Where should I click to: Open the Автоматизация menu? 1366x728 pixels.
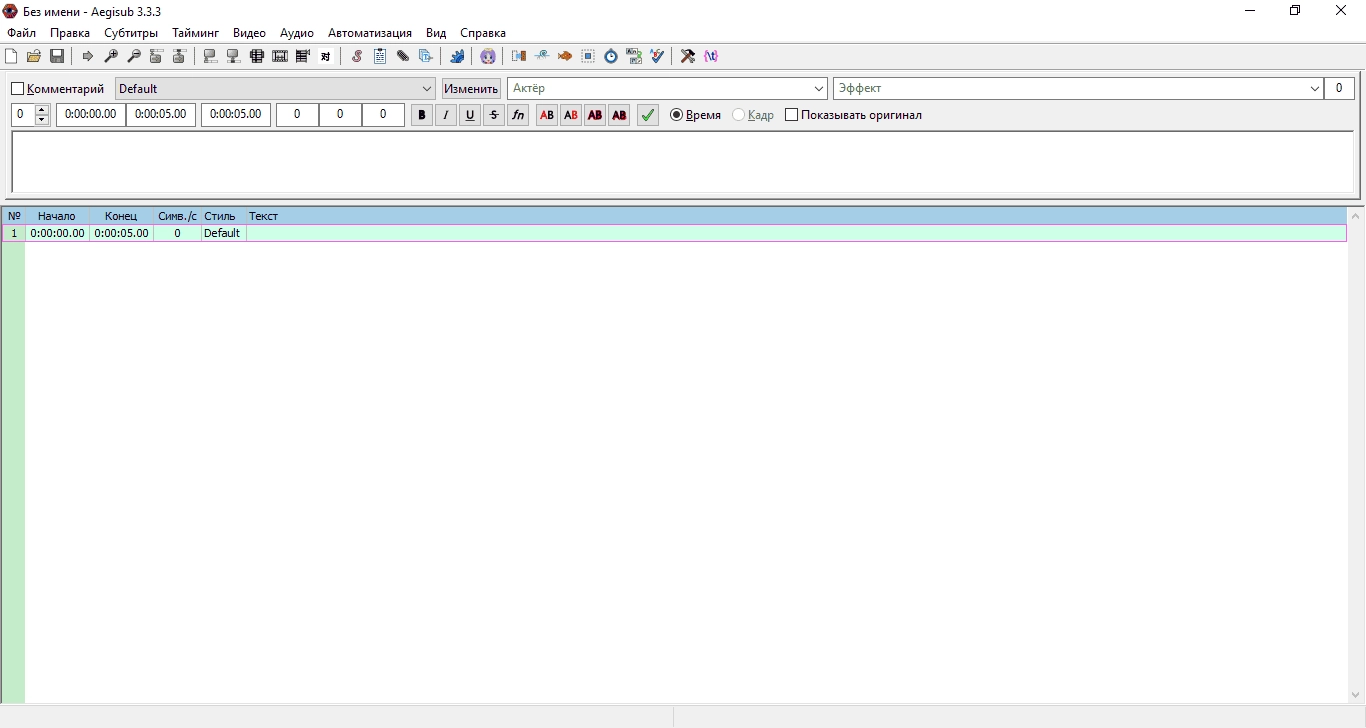pos(370,33)
